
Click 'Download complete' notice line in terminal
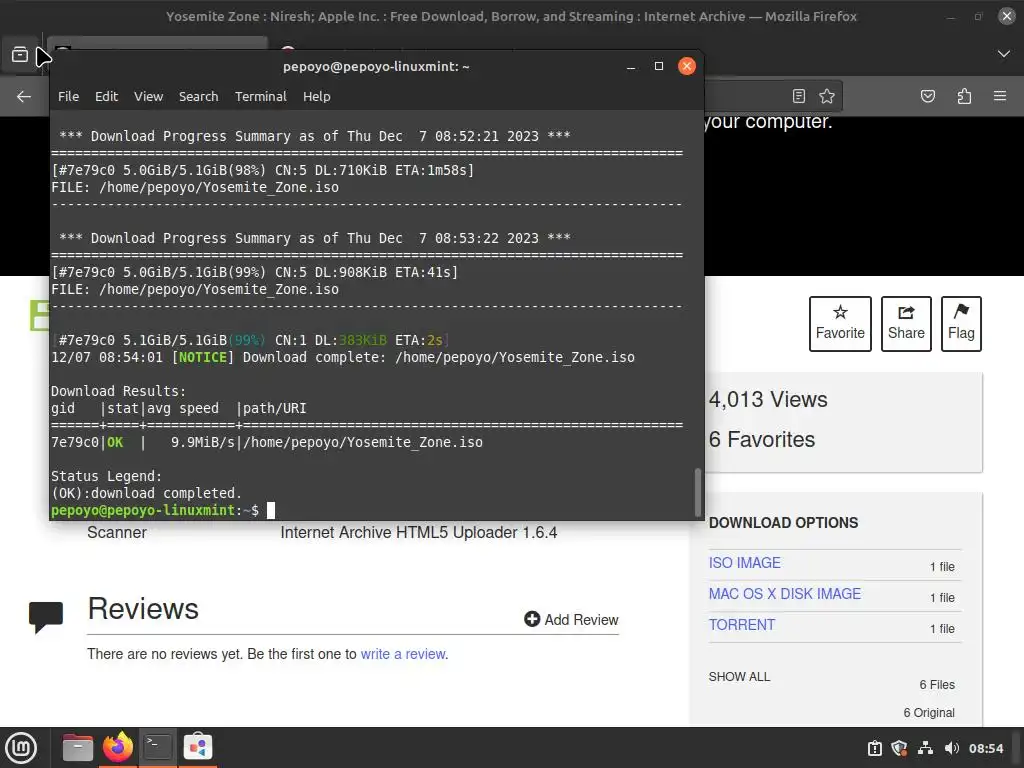[x=343, y=357]
